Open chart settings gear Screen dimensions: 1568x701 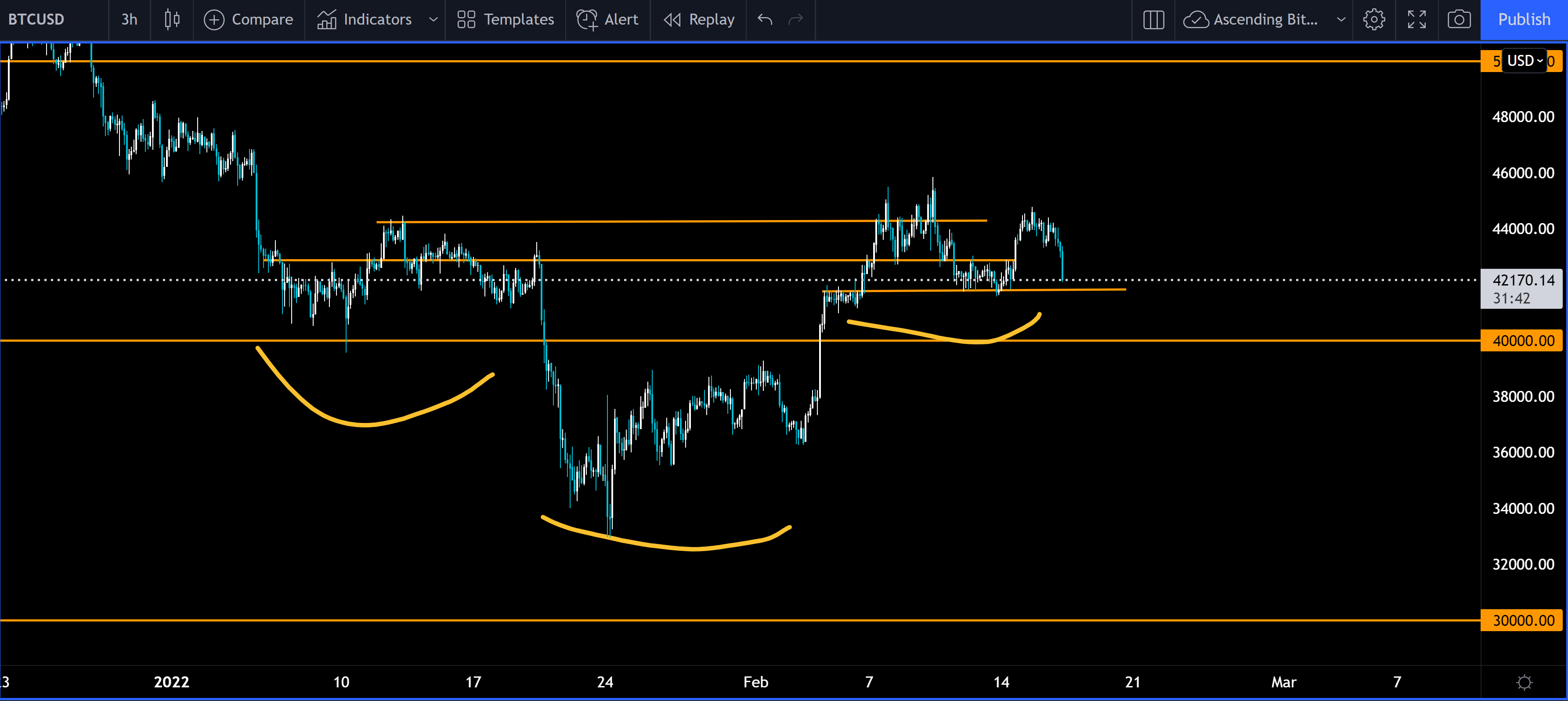pyautogui.click(x=1374, y=19)
